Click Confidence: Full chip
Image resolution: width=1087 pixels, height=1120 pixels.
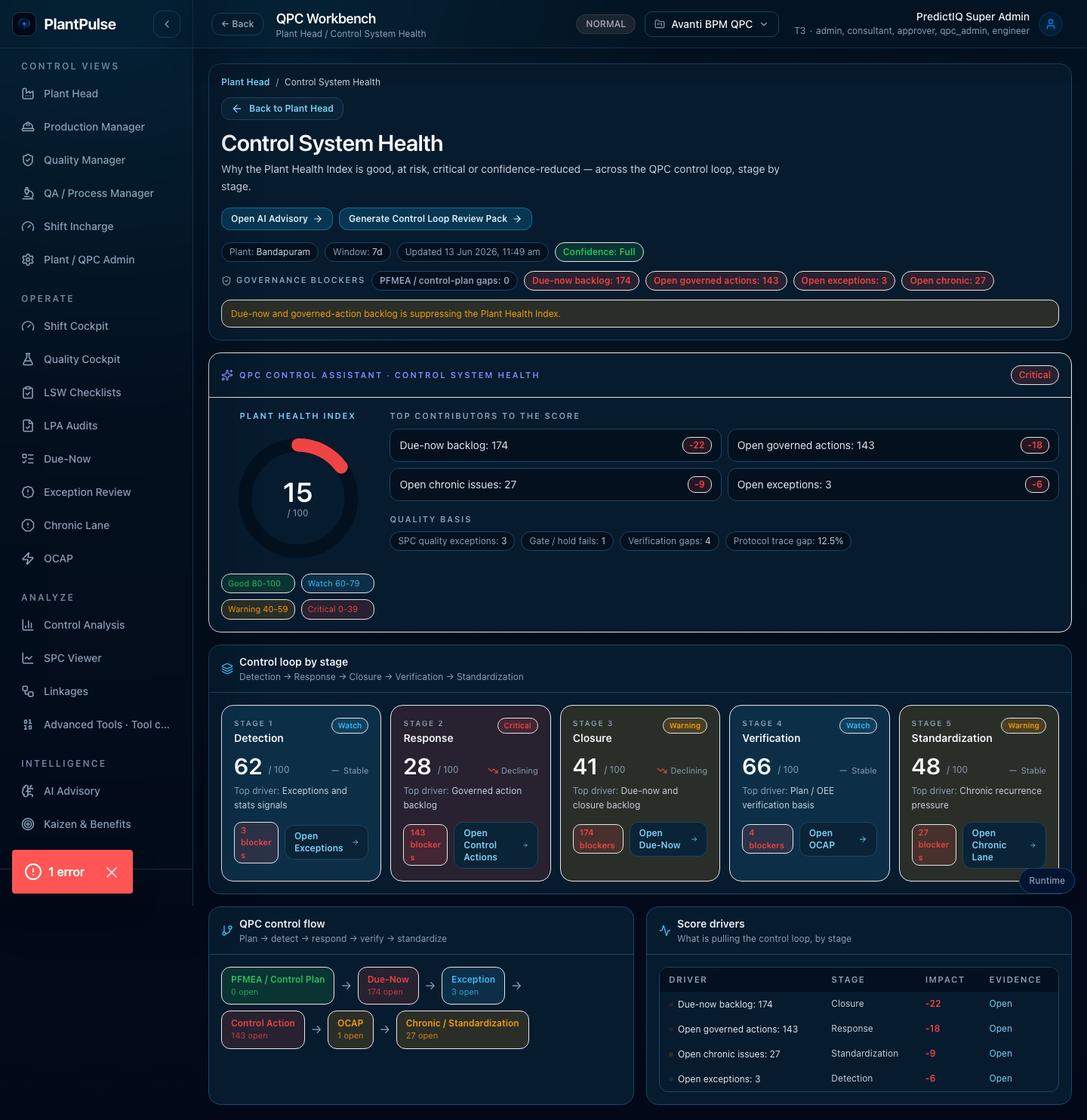pyautogui.click(x=599, y=252)
